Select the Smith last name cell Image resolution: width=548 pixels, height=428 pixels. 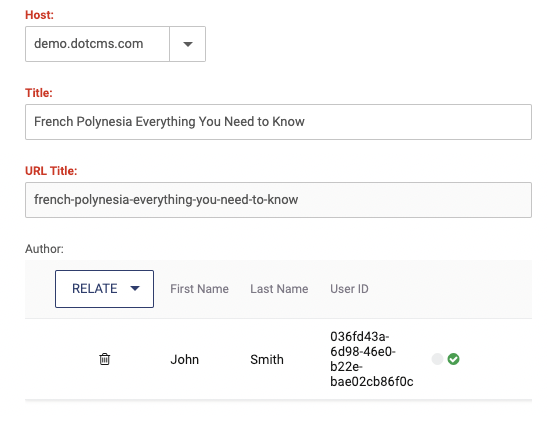click(x=267, y=360)
